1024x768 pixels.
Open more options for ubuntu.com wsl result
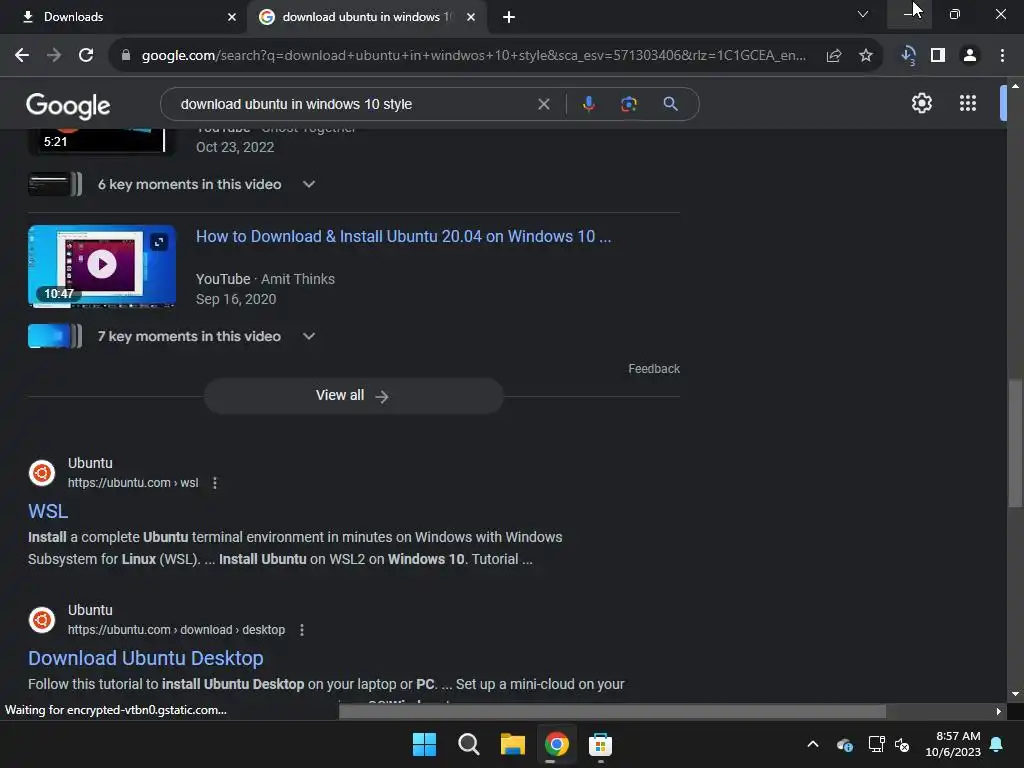[x=215, y=483]
